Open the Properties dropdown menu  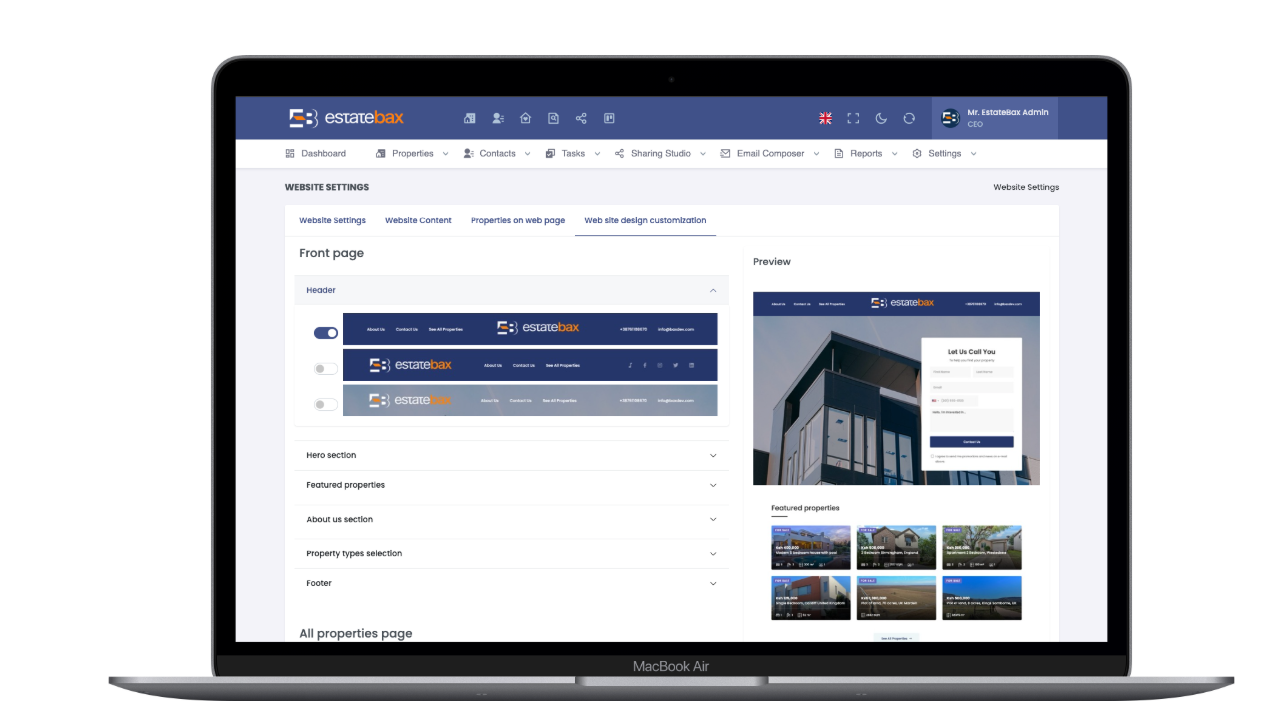[x=412, y=154]
